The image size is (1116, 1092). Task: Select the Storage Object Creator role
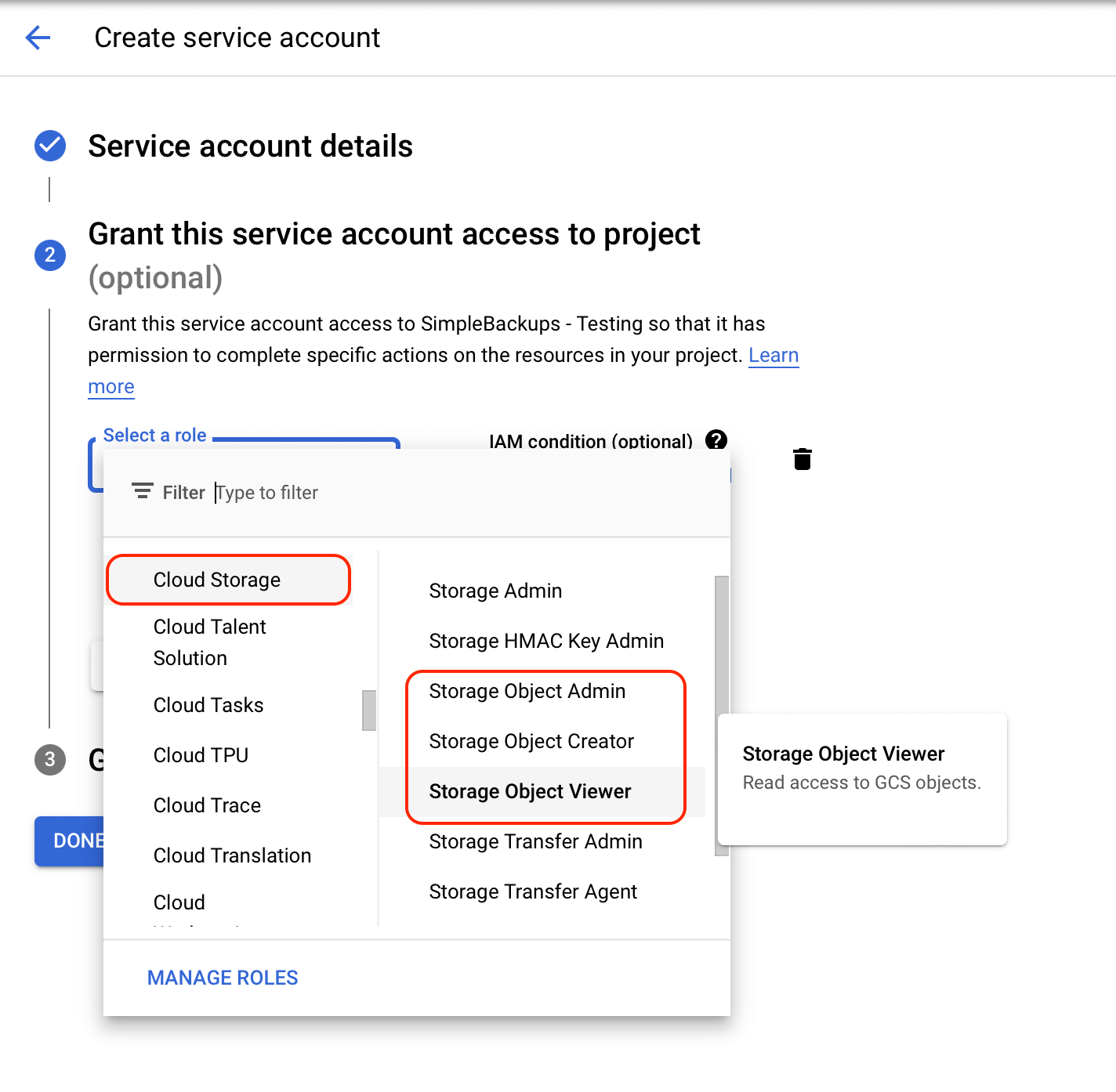[531, 741]
